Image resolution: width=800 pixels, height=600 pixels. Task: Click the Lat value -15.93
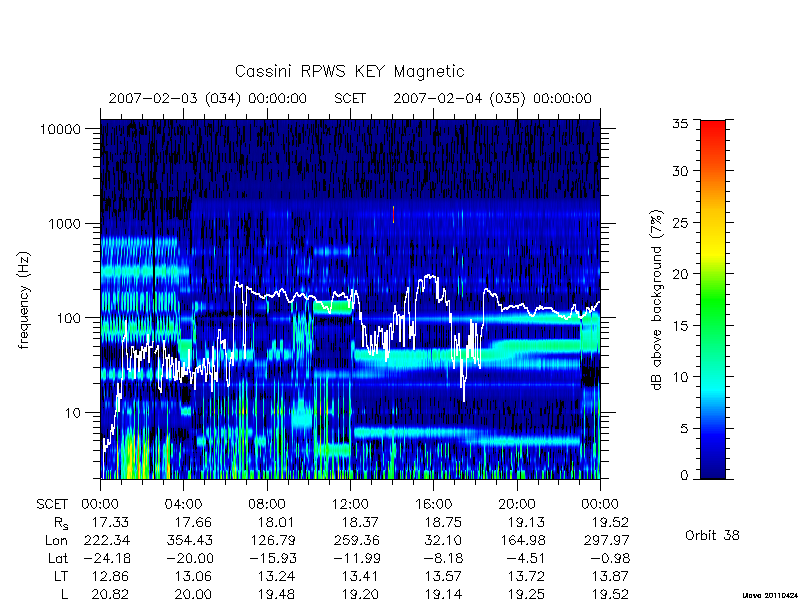click(x=272, y=559)
